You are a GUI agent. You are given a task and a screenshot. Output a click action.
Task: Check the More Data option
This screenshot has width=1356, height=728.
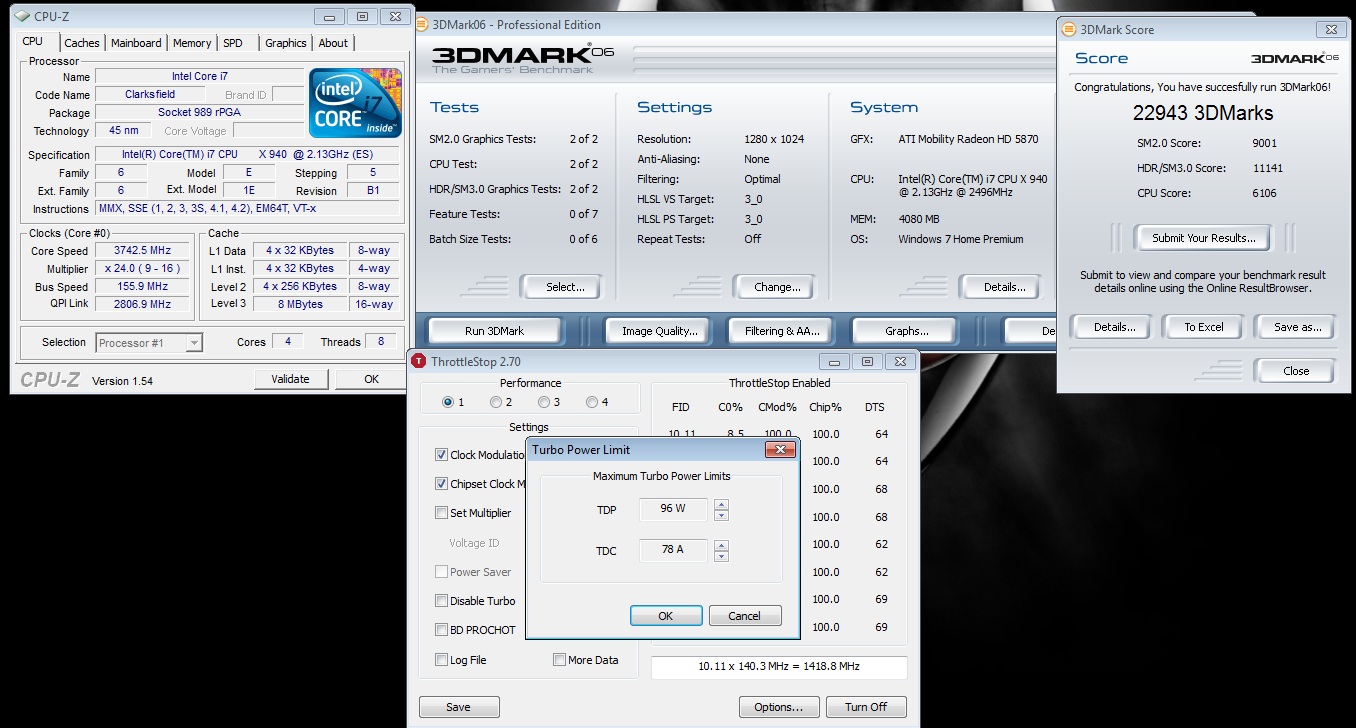[x=560, y=660]
